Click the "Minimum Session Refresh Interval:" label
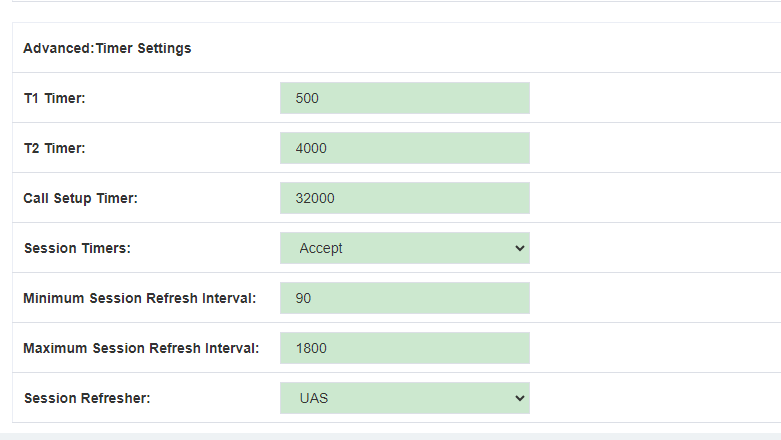Image resolution: width=781 pixels, height=440 pixels. [139, 298]
